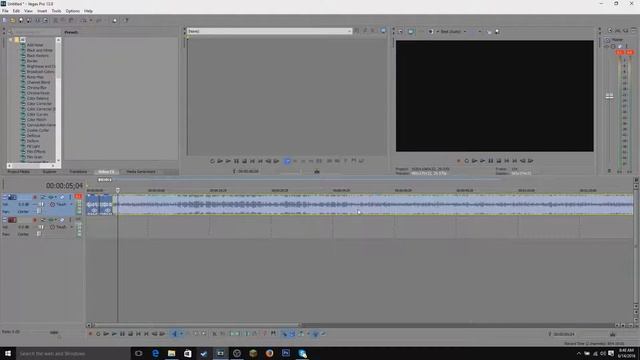Select the Chroma Keyer video effect
The height and width of the screenshot is (360, 640).
click(x=38, y=93)
